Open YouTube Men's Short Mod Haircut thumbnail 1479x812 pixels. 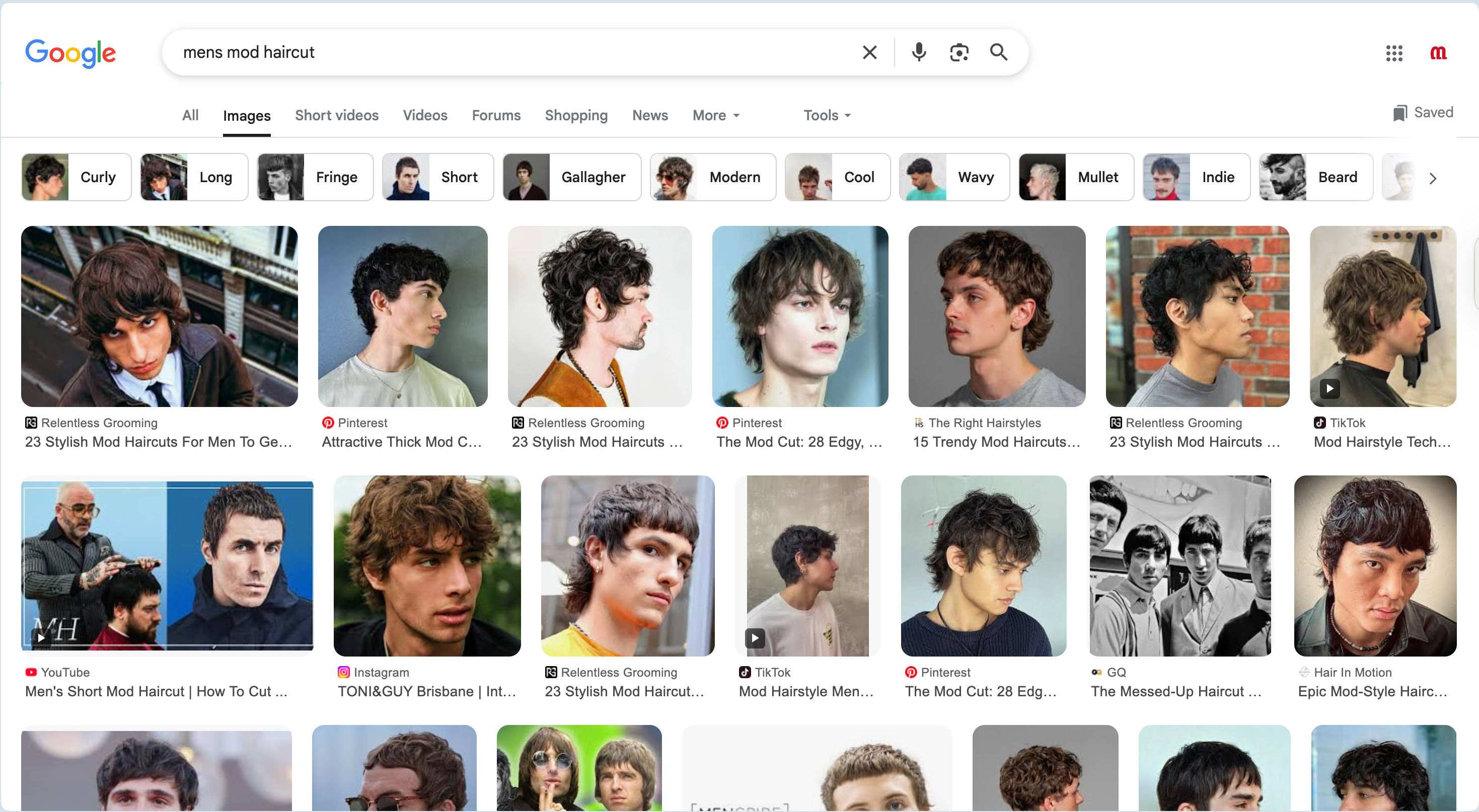click(x=167, y=566)
